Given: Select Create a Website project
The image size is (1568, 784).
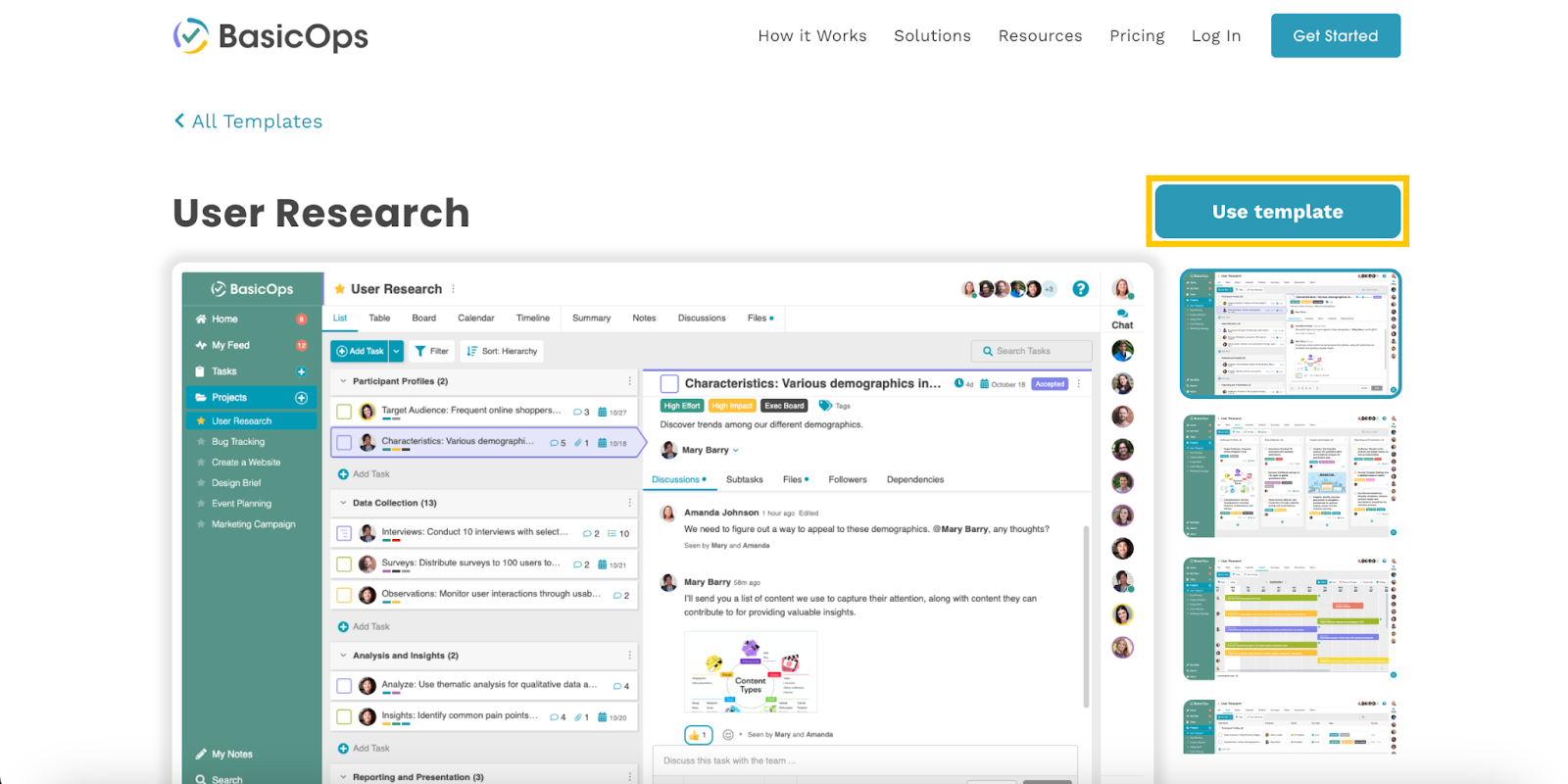Looking at the screenshot, I should (x=246, y=463).
